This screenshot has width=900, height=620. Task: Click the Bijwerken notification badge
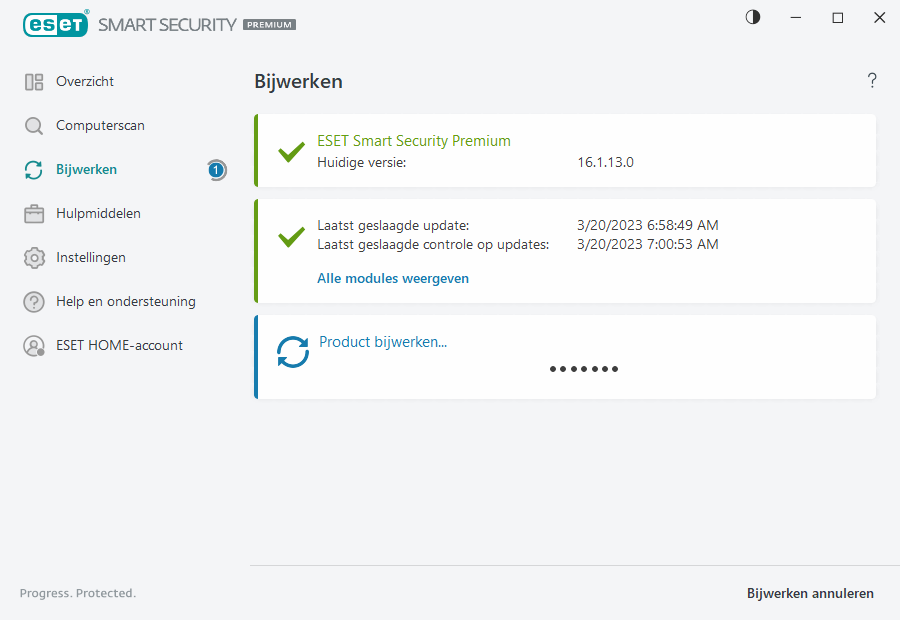[216, 170]
